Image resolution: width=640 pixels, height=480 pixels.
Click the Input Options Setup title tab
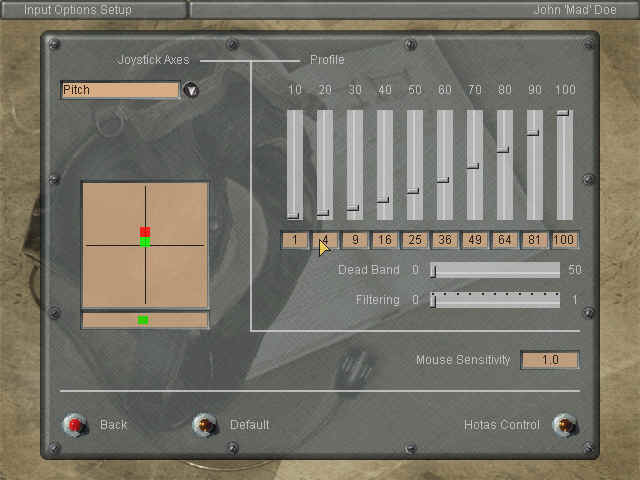(93, 9)
